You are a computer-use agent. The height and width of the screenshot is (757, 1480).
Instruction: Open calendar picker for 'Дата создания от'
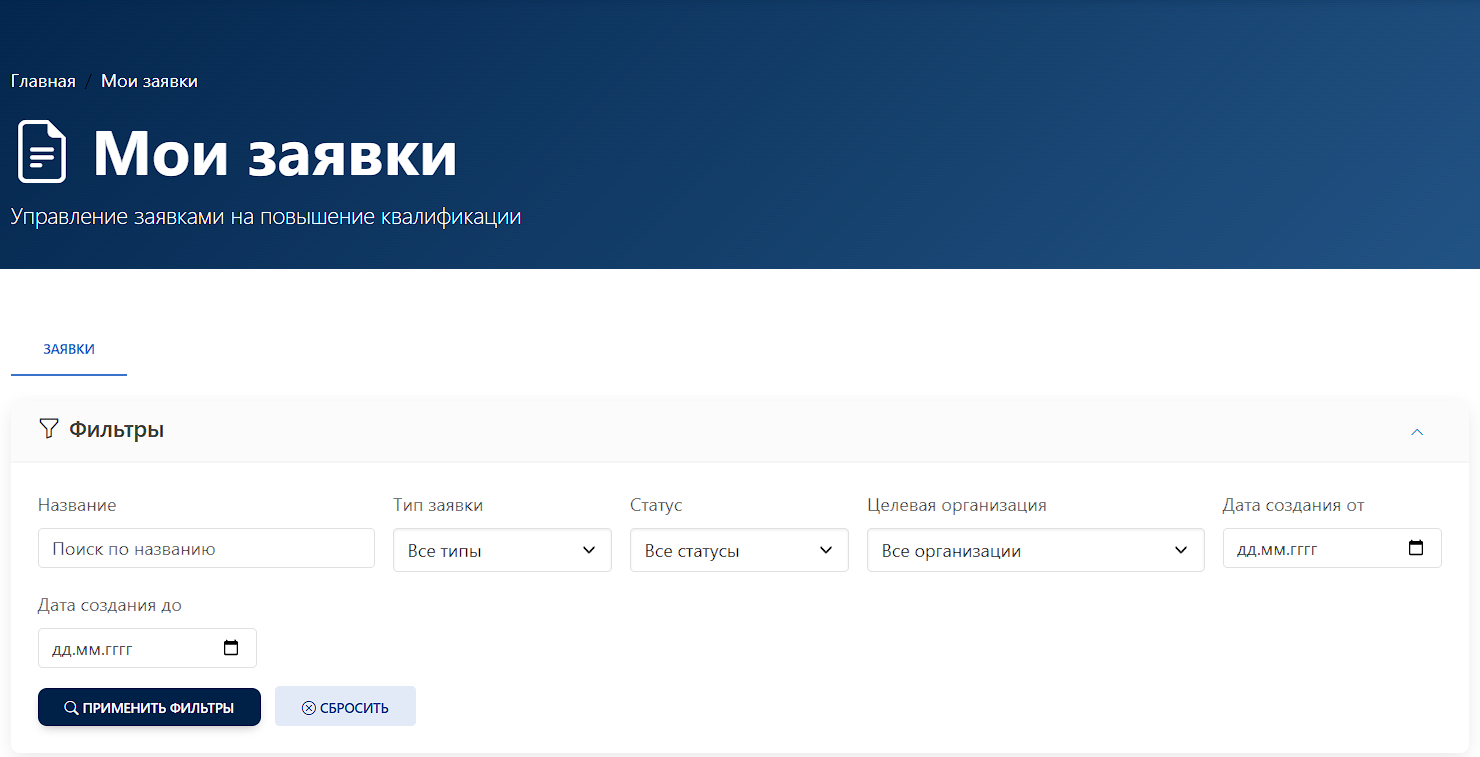pos(1415,548)
